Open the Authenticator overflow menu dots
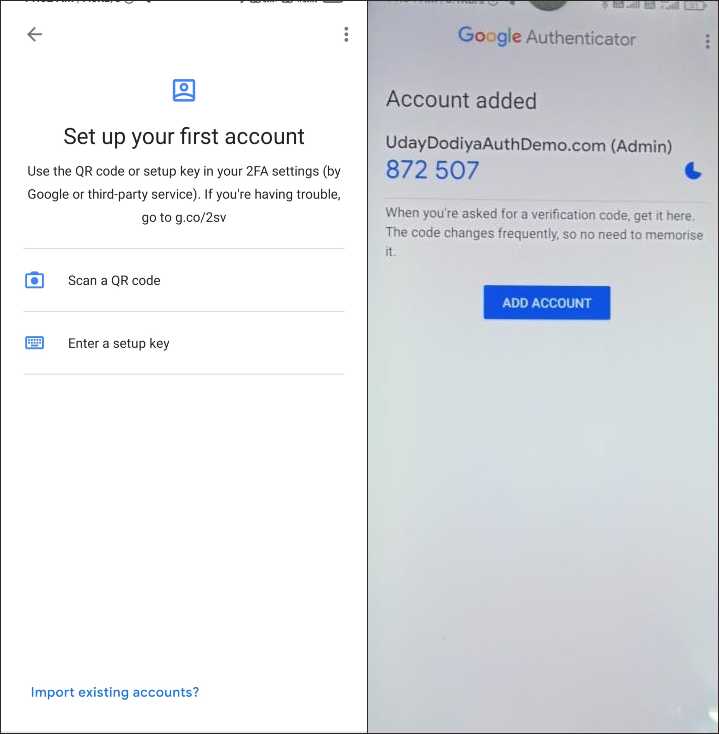The image size is (719, 734). tap(707, 42)
